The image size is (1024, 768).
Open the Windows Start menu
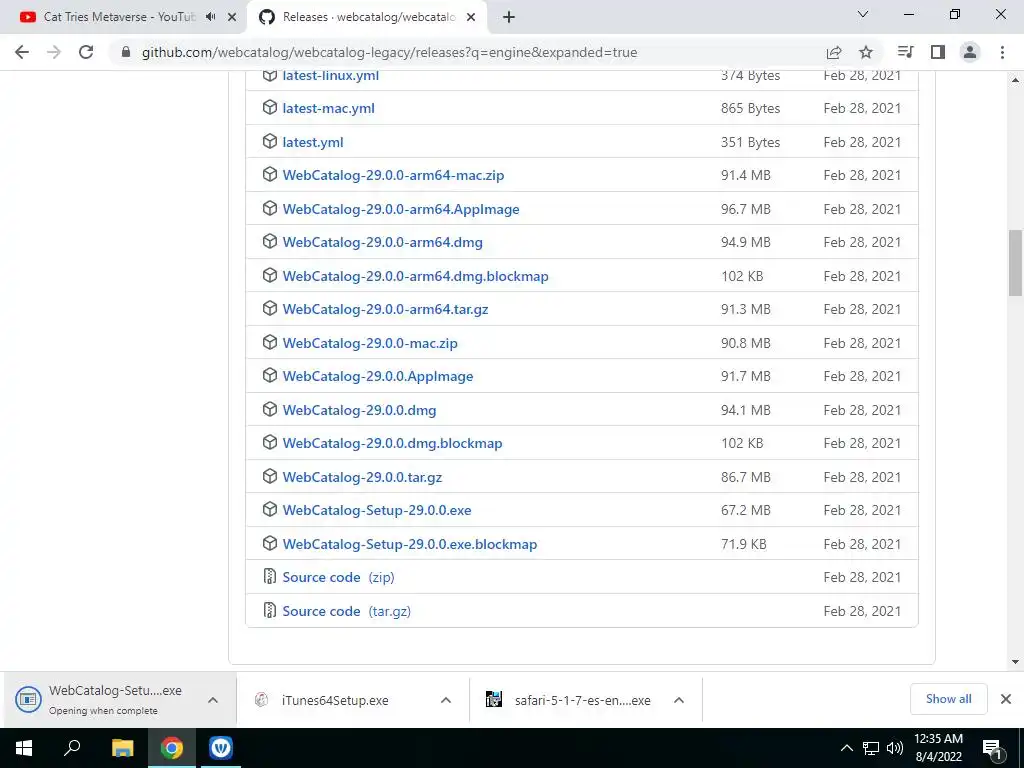(24, 748)
